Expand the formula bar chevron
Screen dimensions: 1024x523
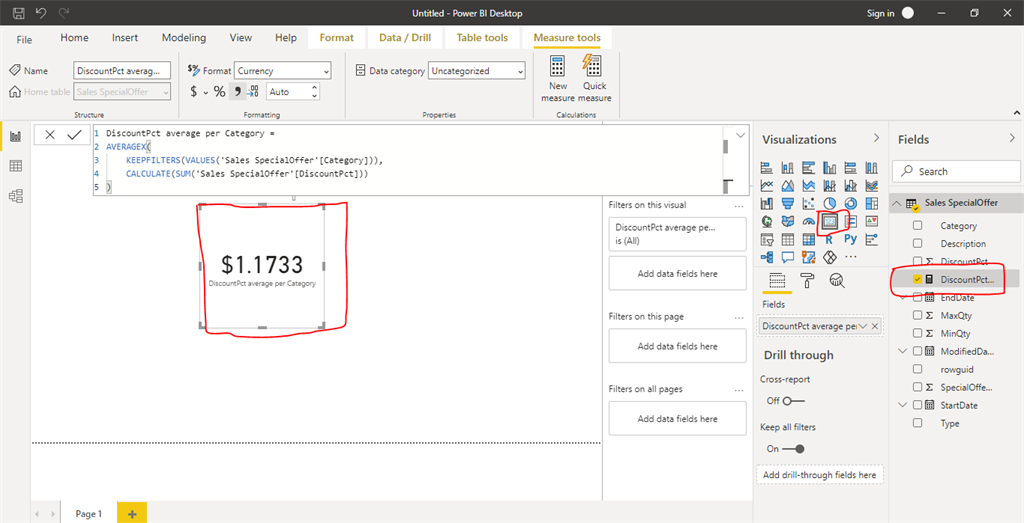(x=741, y=136)
